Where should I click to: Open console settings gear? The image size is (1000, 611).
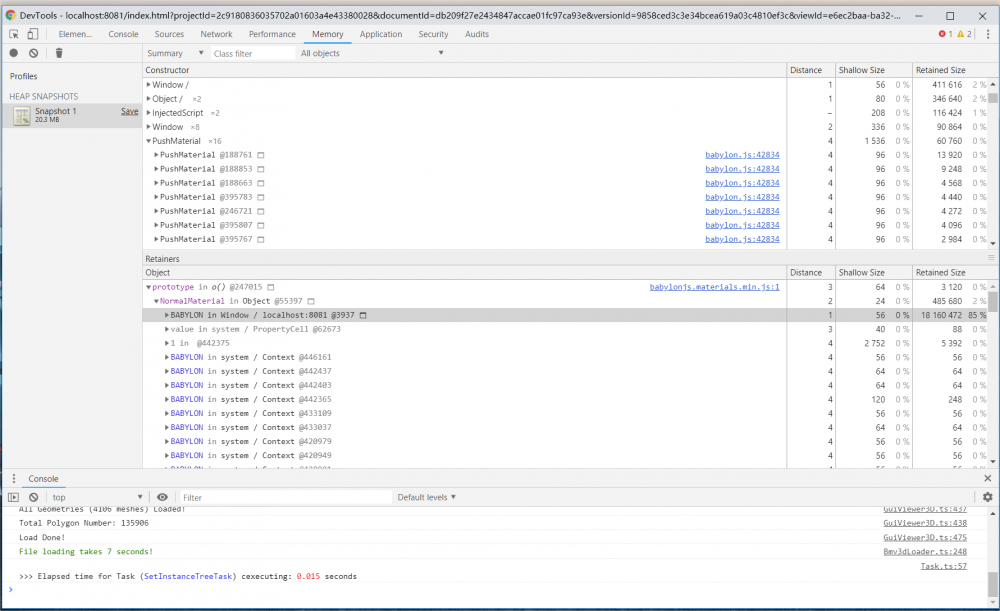pos(987,497)
